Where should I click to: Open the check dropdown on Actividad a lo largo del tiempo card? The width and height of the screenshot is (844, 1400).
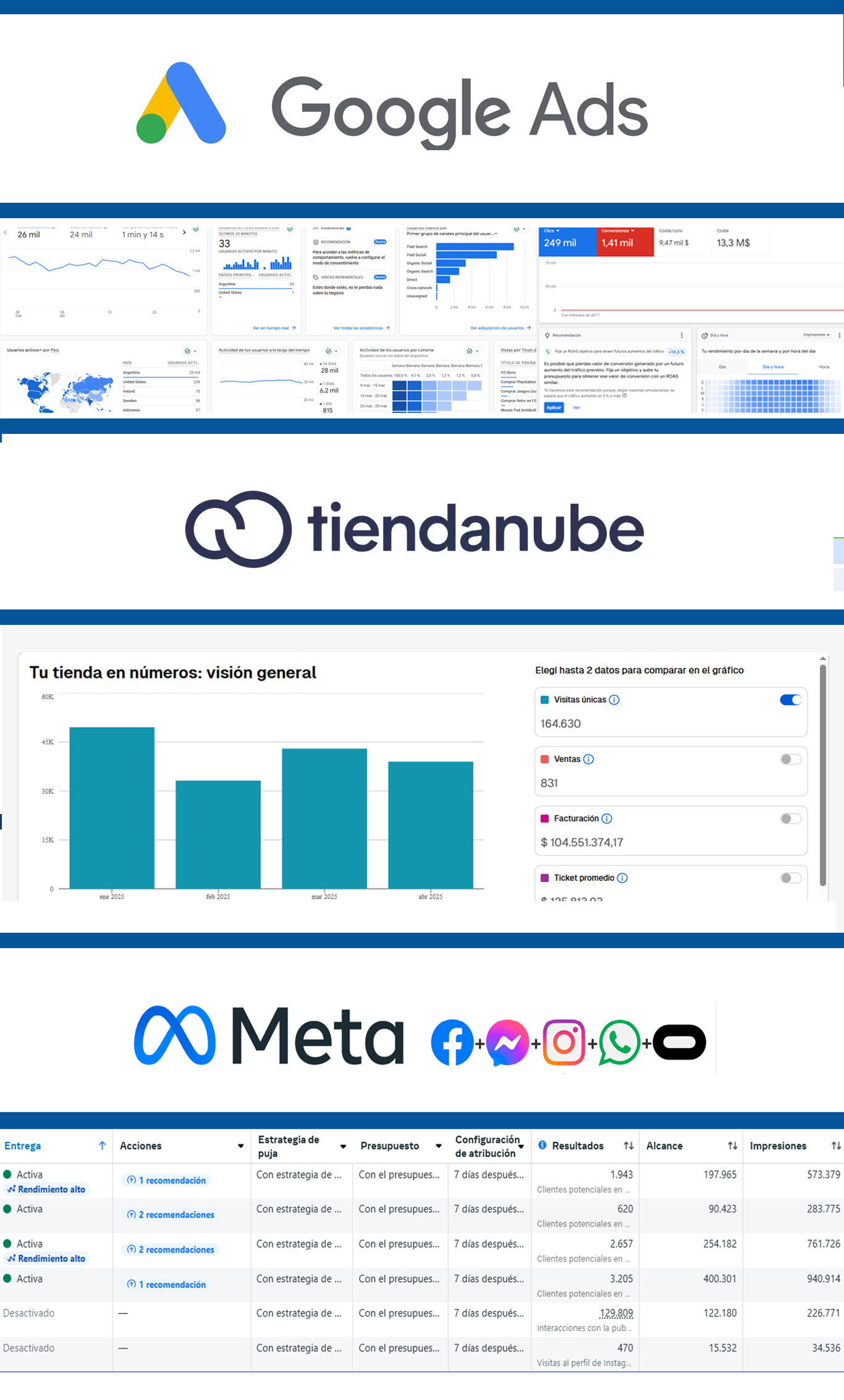[331, 351]
